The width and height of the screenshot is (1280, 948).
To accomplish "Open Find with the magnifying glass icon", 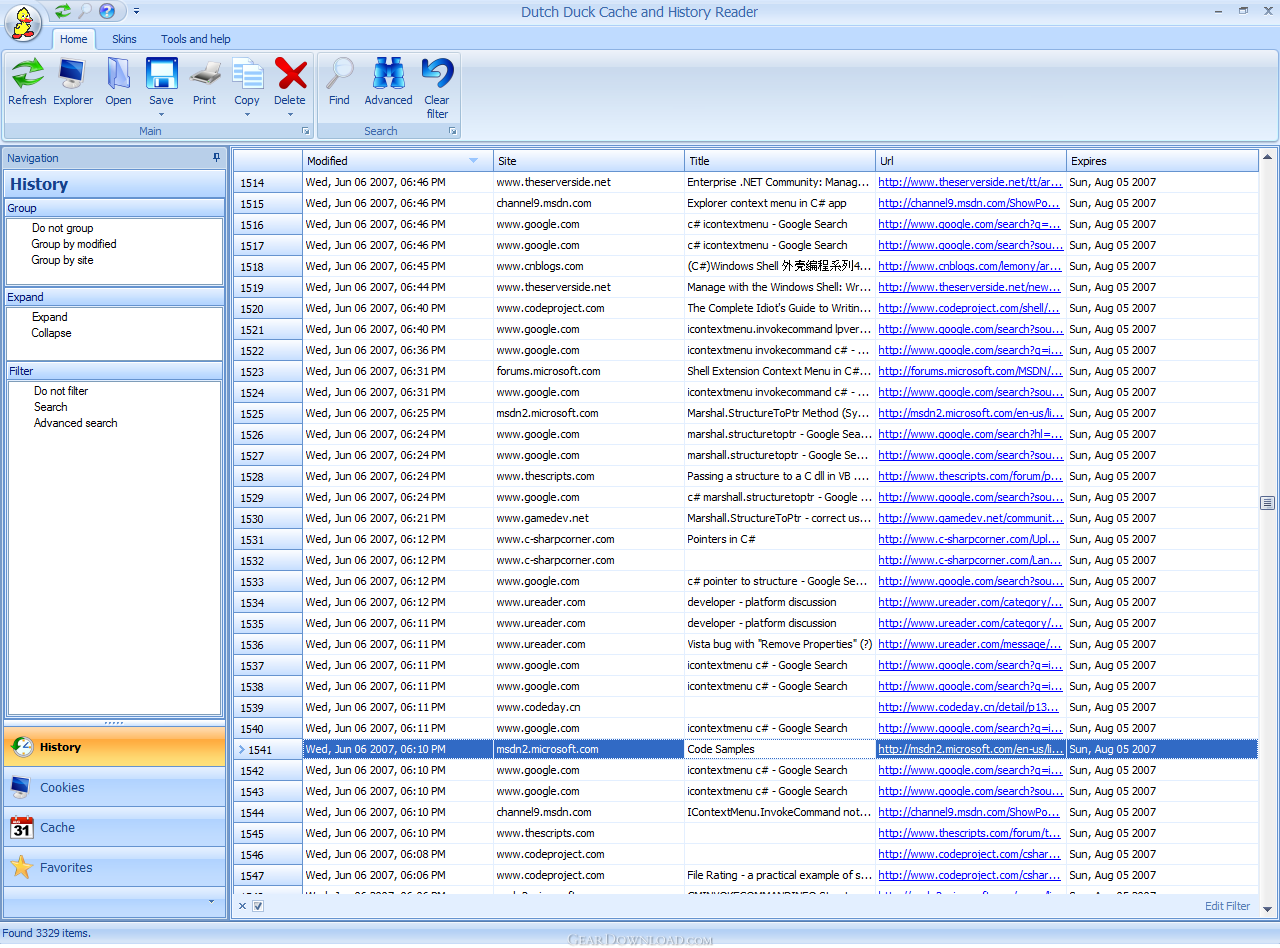I will tap(339, 74).
